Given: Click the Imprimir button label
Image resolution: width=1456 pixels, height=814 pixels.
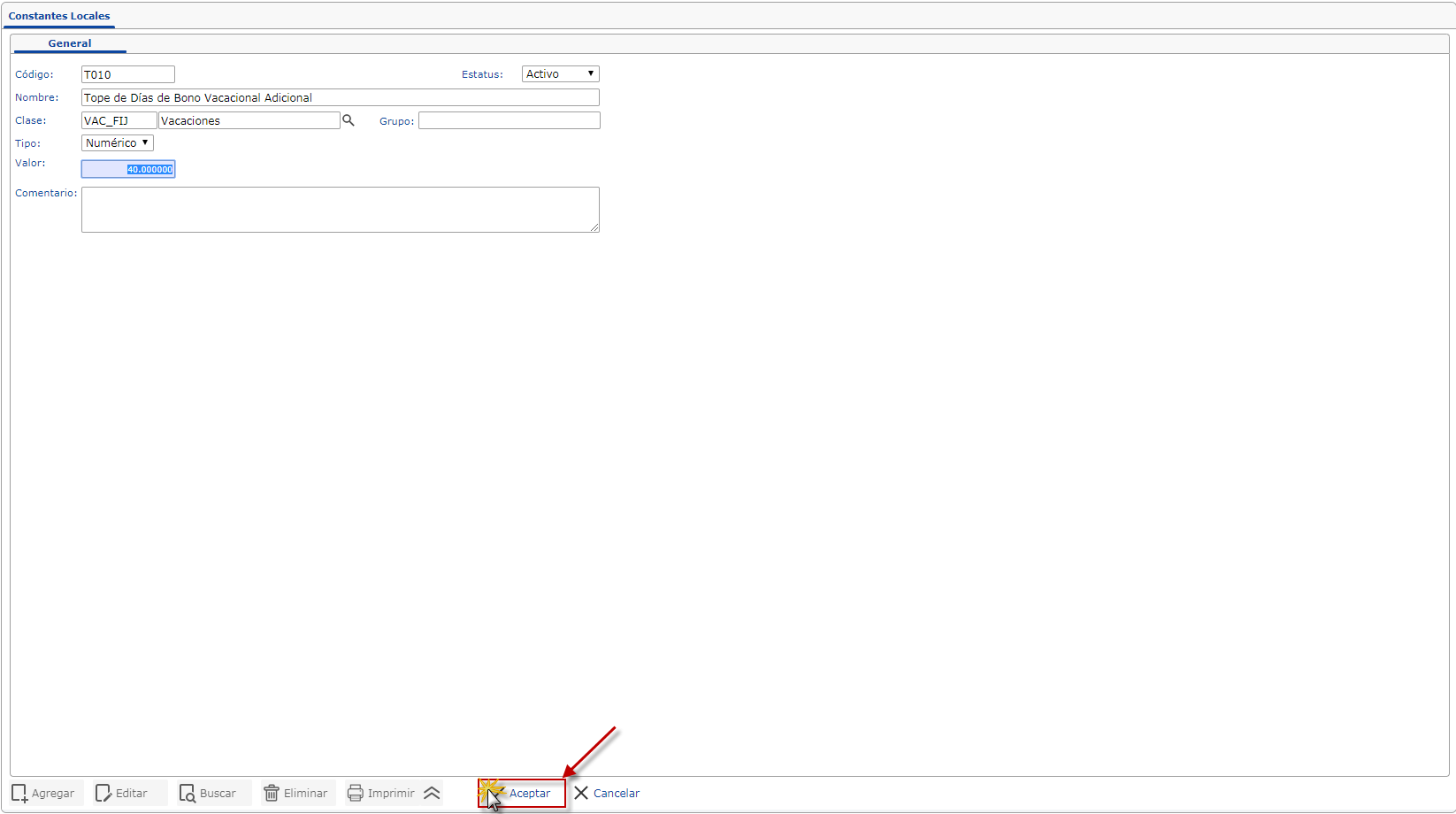Looking at the screenshot, I should click(391, 794).
